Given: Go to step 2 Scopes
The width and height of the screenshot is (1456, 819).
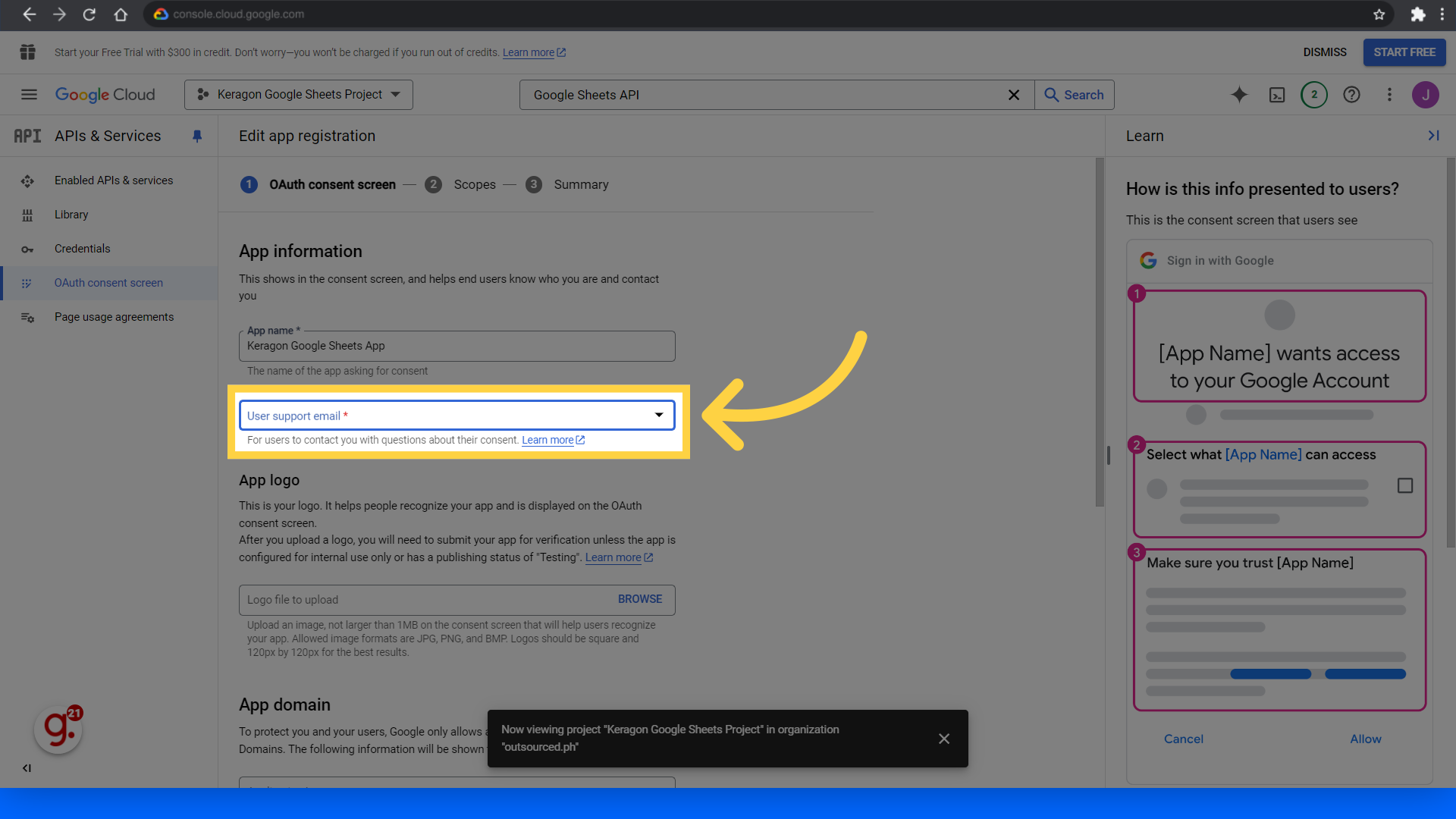Looking at the screenshot, I should click(x=460, y=184).
